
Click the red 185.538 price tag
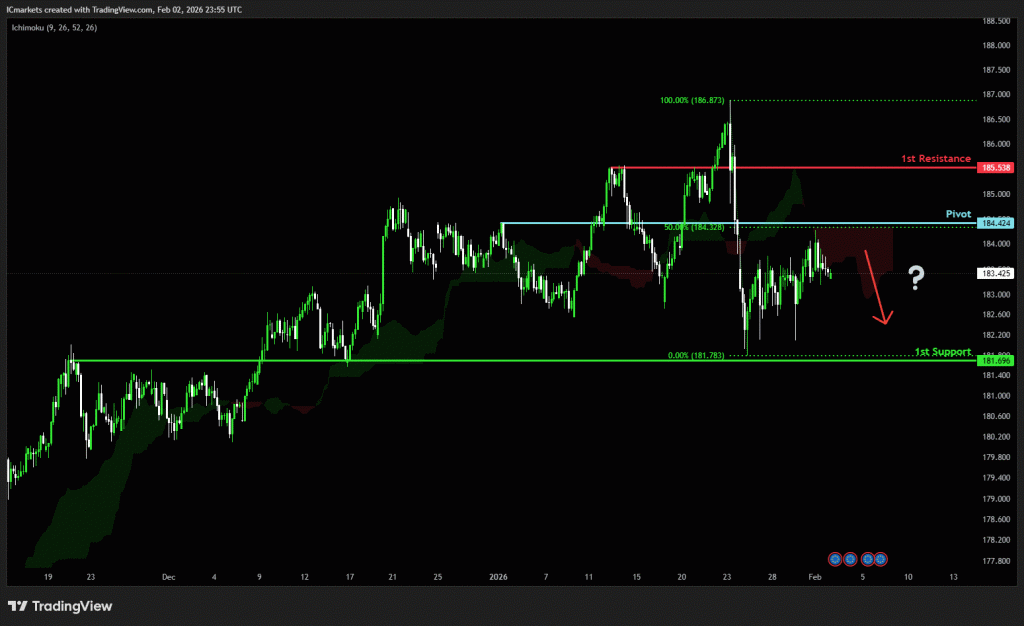pos(997,168)
